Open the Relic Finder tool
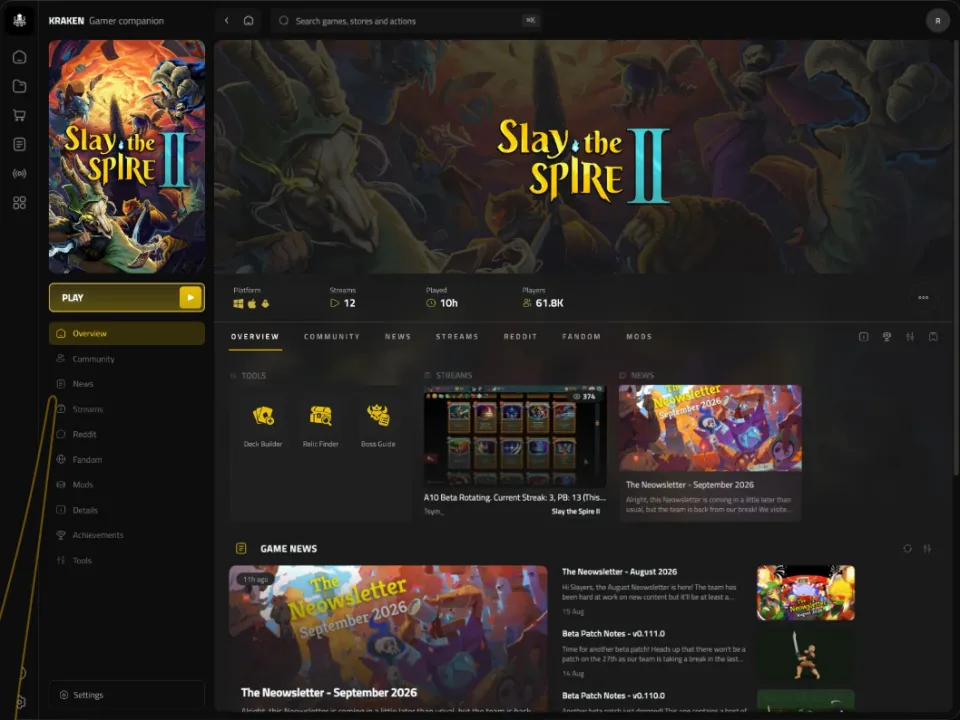Image resolution: width=960 pixels, height=720 pixels. [320, 425]
